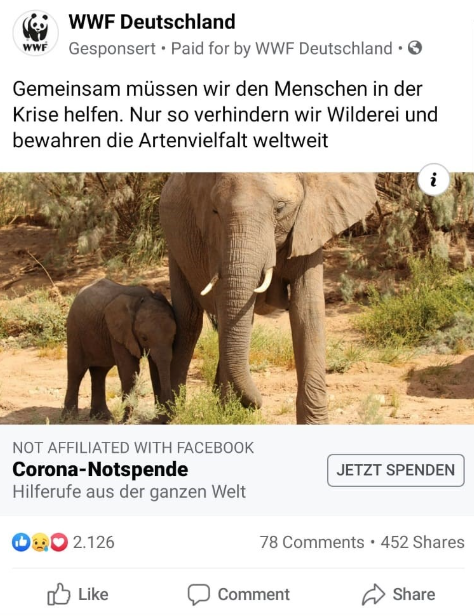Image resolution: width=474 pixels, height=616 pixels.
Task: Click the Gesponsert label
Action: click(112, 49)
